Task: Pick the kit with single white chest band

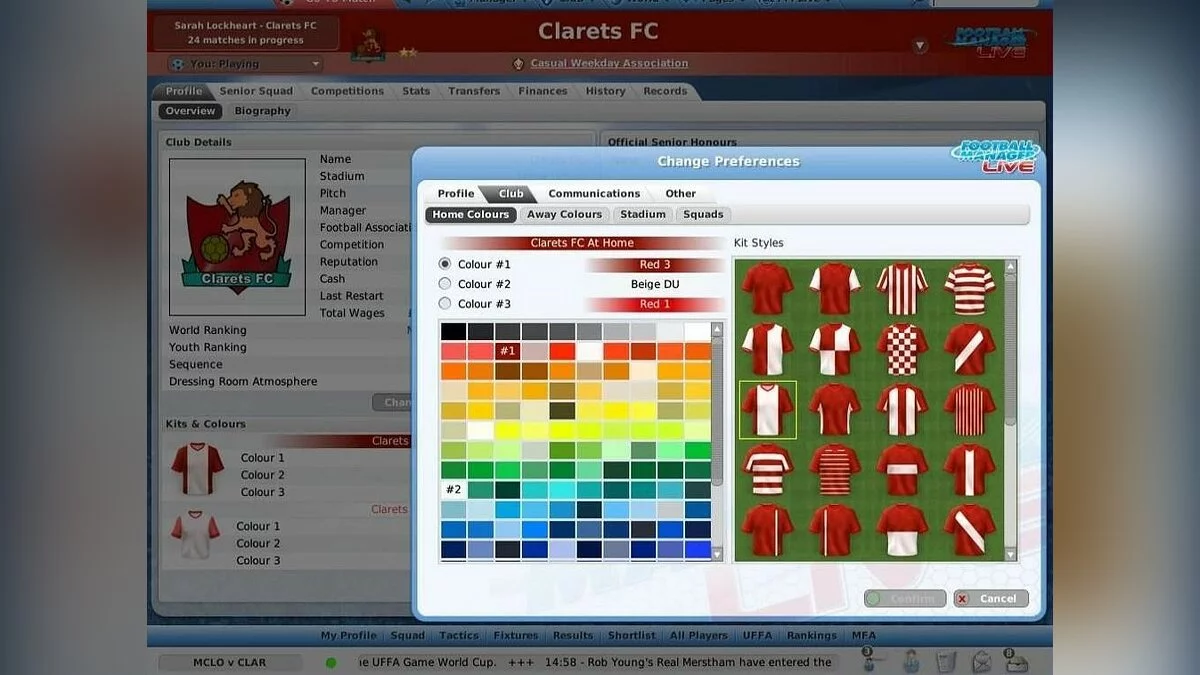Action: [902, 469]
